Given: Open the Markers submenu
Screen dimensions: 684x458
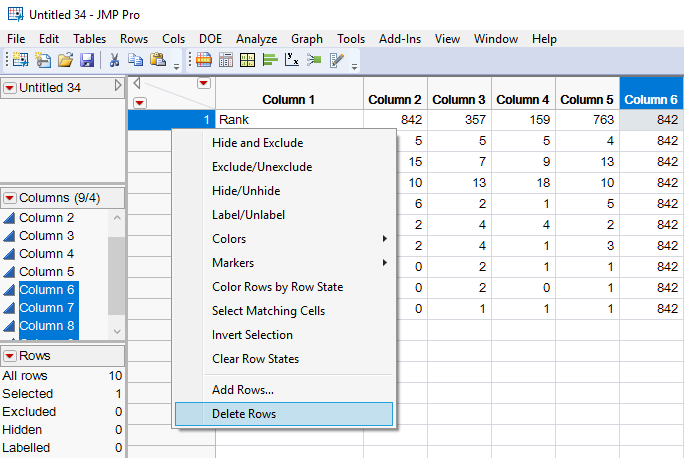Looking at the screenshot, I should click(284, 263).
